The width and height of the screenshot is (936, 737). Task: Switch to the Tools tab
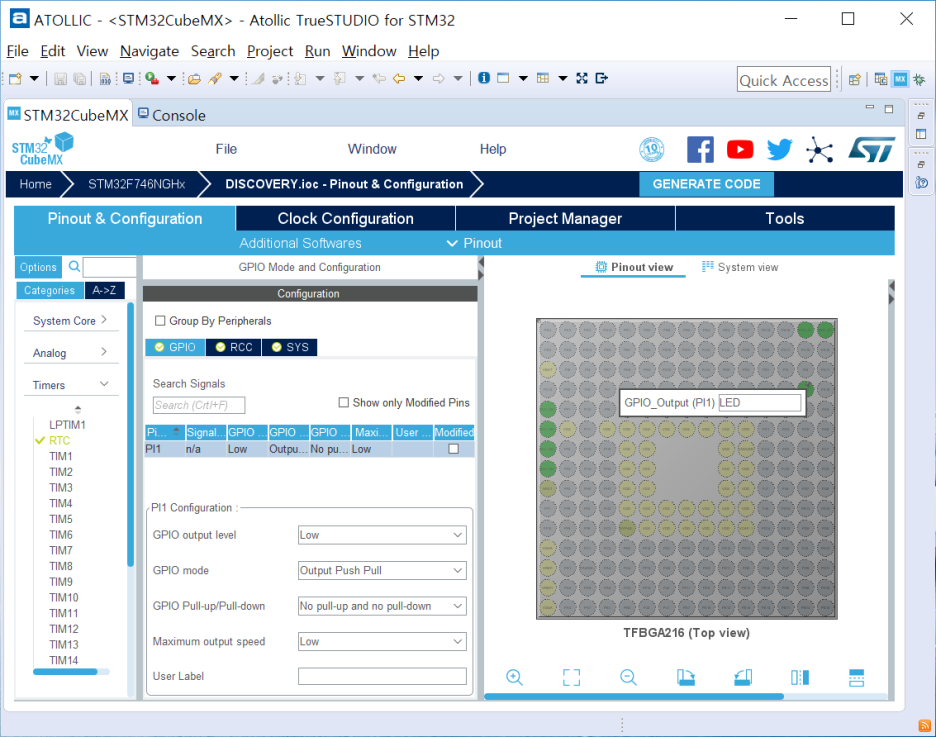[784, 218]
